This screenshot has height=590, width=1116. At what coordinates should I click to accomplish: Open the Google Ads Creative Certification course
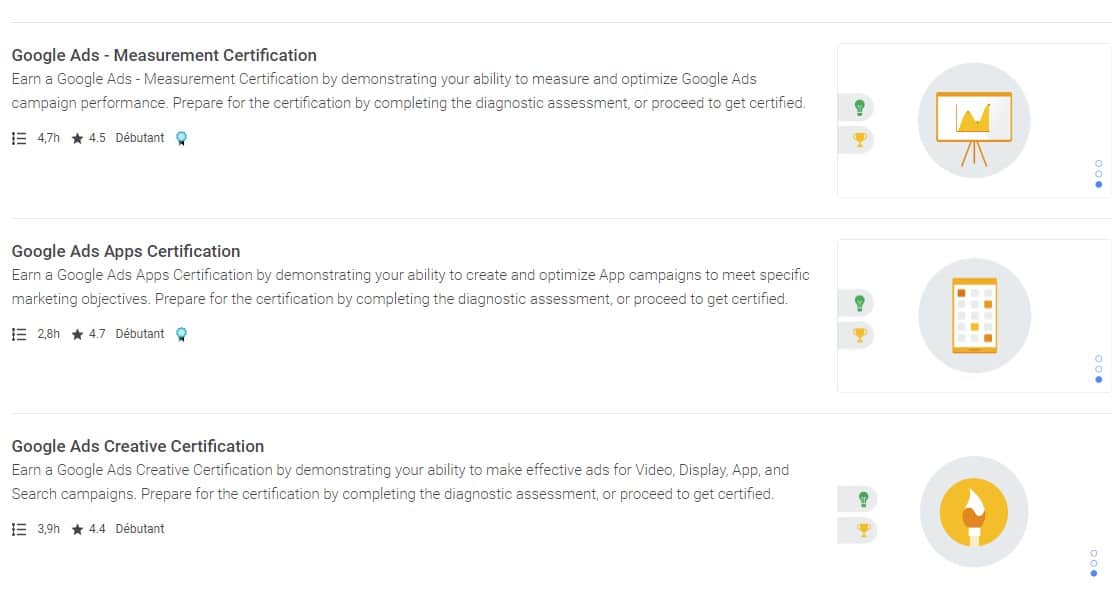point(138,446)
